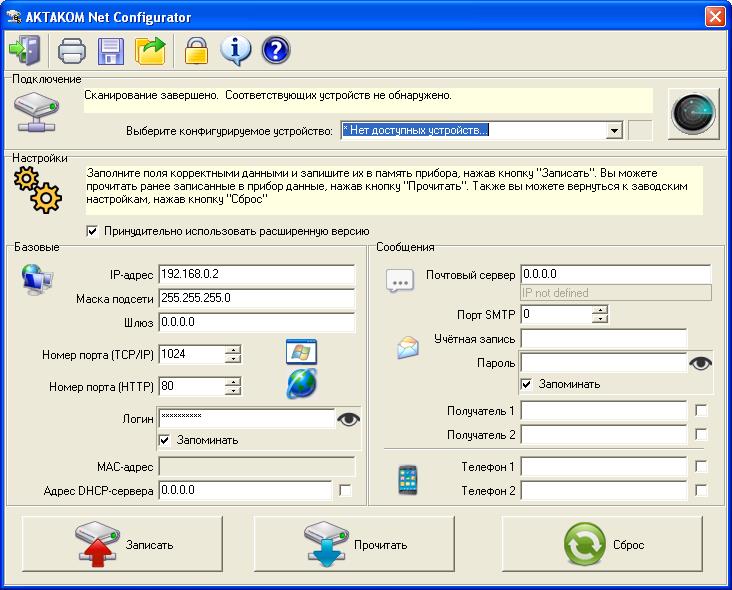This screenshot has width=732, height=590.
Task: Click the Номер порта (HTTP) field
Action: click(192, 386)
